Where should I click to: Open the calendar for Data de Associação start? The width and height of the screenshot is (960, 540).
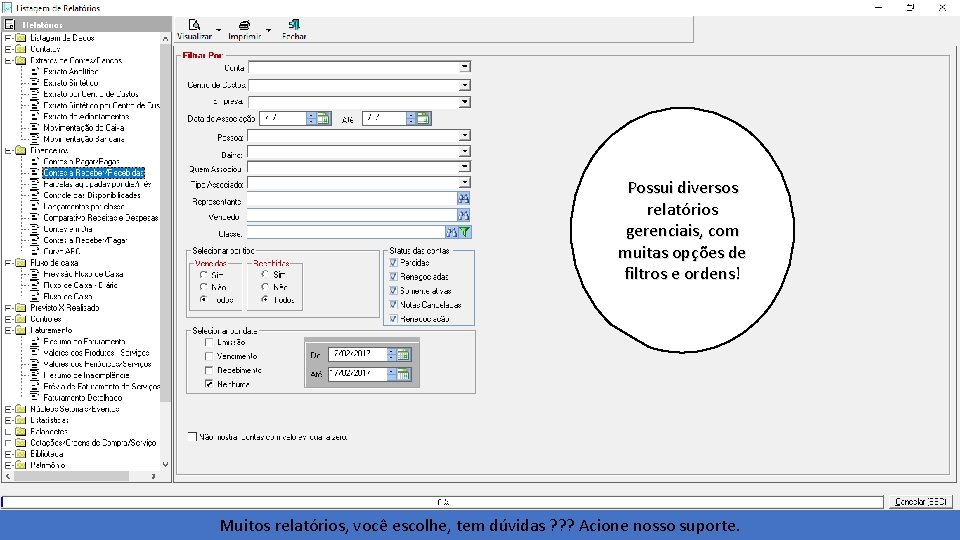point(324,118)
